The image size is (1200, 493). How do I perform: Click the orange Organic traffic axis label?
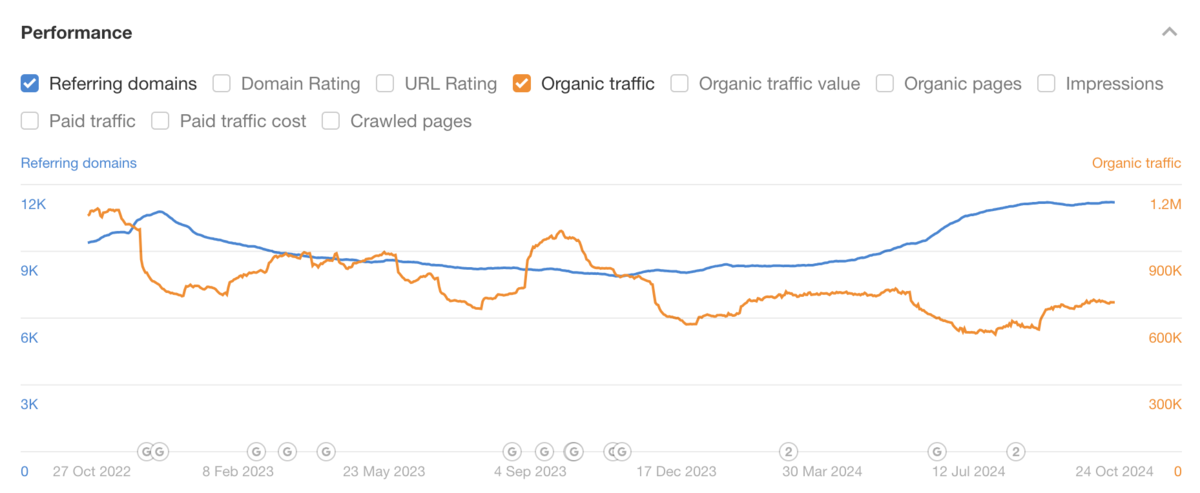coord(1136,163)
